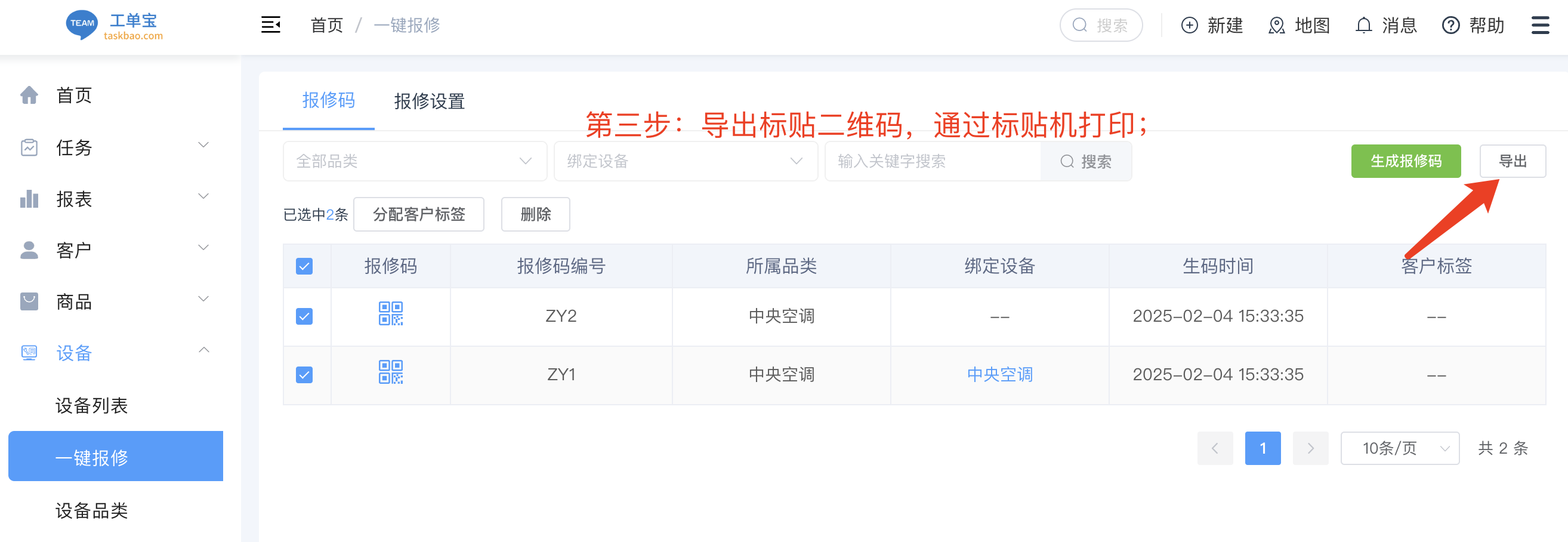Open the 消息 notifications bell

point(1363,26)
